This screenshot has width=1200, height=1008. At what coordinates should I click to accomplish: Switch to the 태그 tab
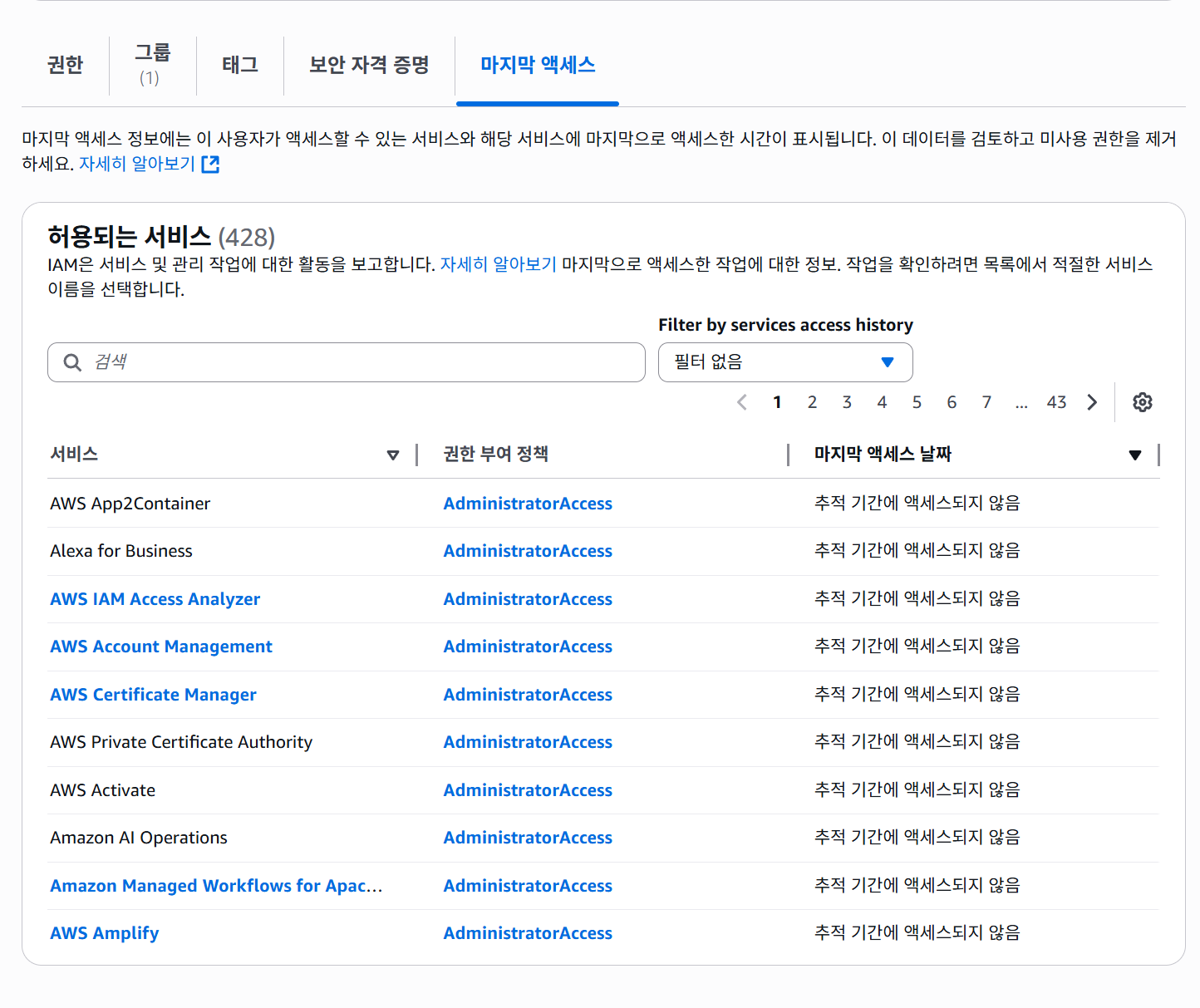(239, 66)
